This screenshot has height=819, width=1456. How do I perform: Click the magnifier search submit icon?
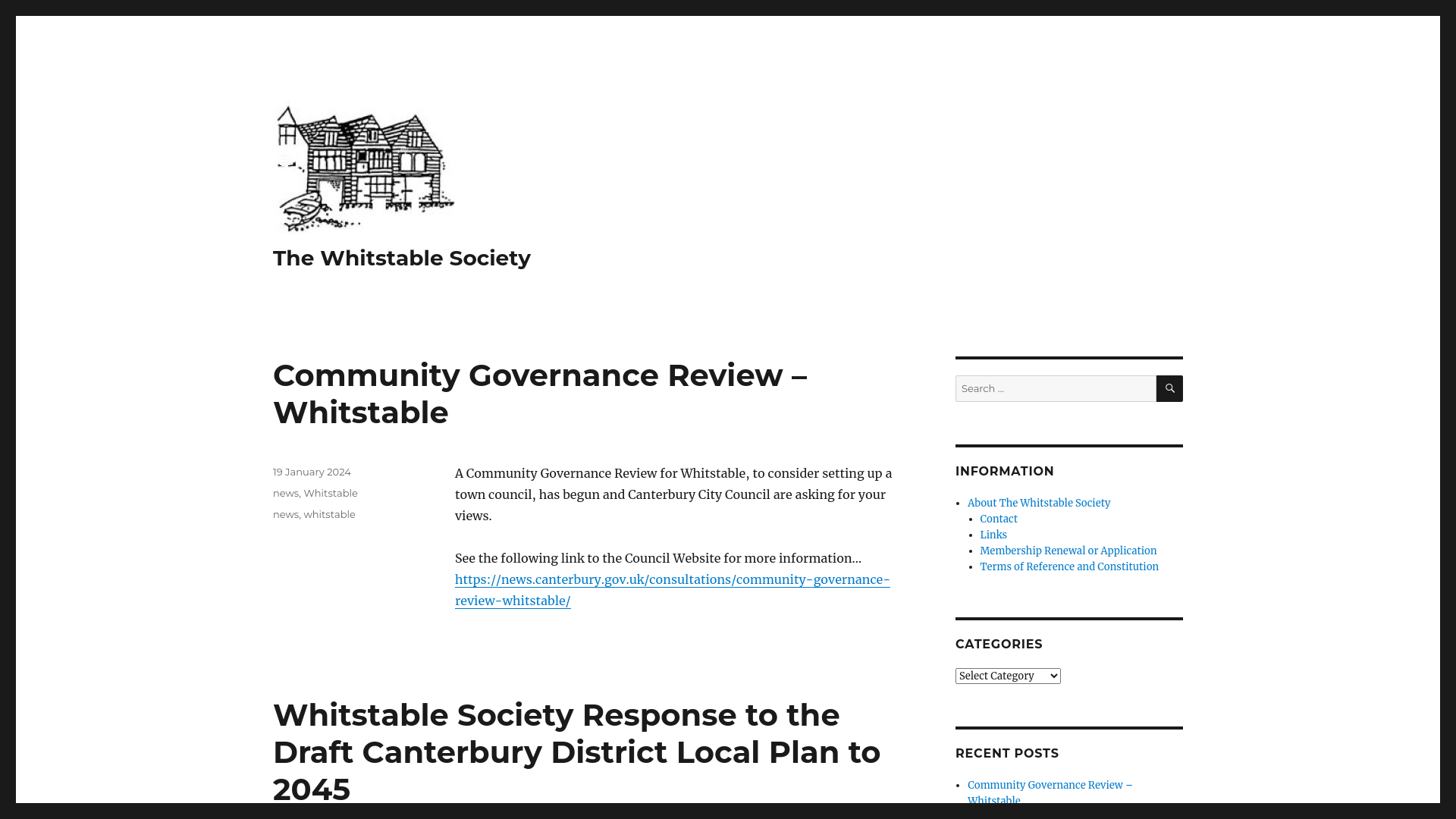[1169, 388]
